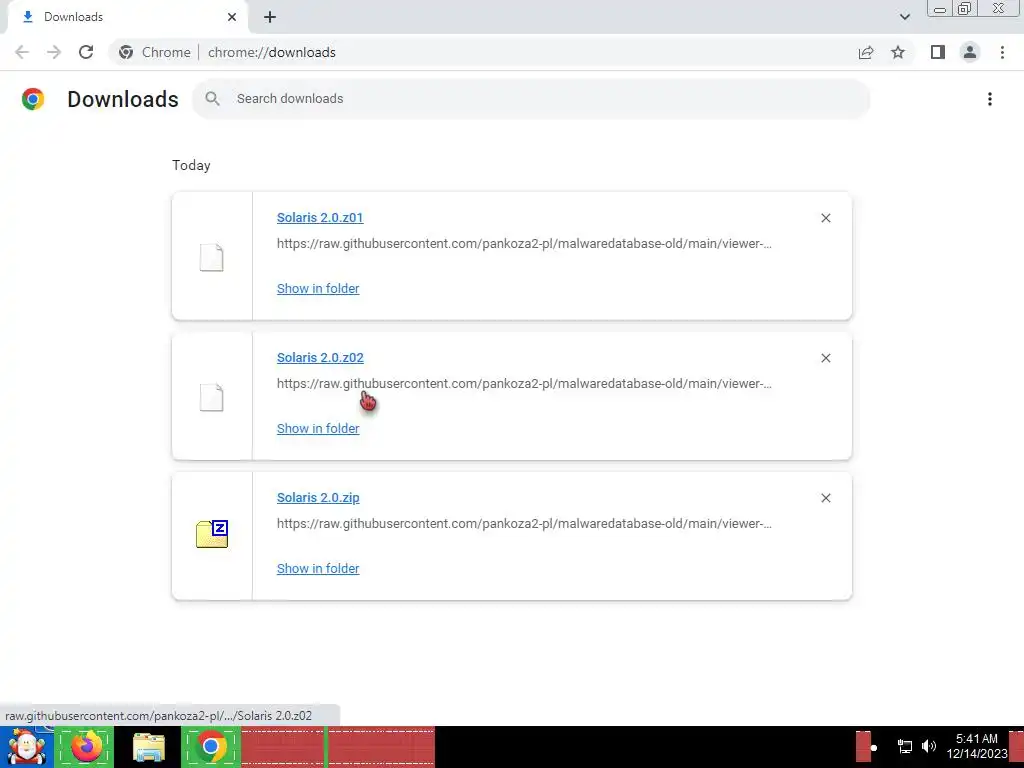Image resolution: width=1024 pixels, height=768 pixels.
Task: Open the Downloads page more actions menu
Action: [x=990, y=99]
